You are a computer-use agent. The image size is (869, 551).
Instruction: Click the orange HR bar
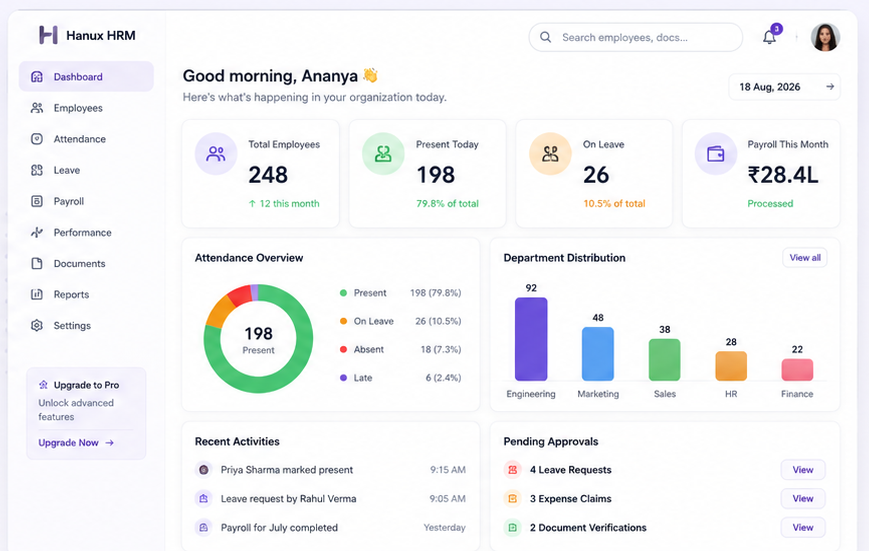731,366
